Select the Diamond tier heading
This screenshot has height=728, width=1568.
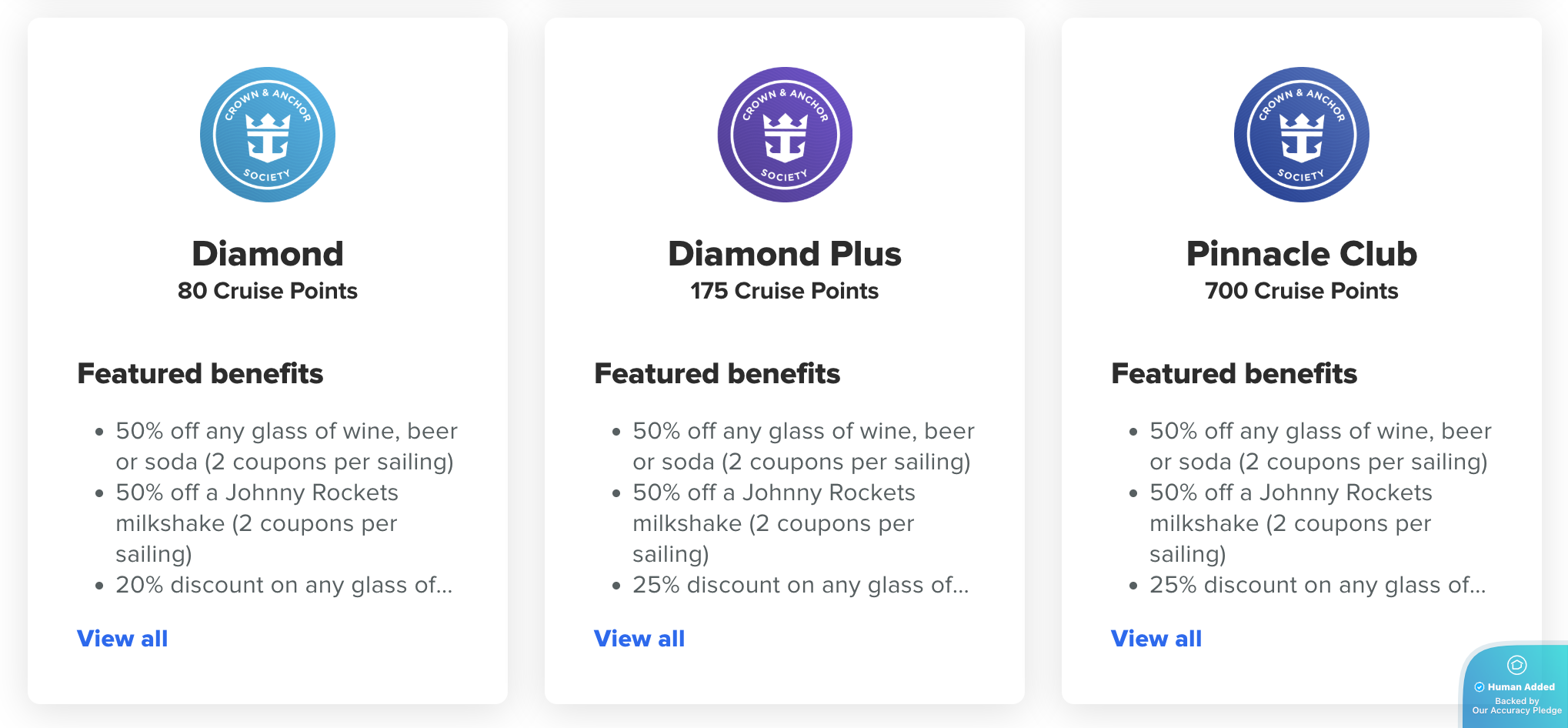coord(268,254)
